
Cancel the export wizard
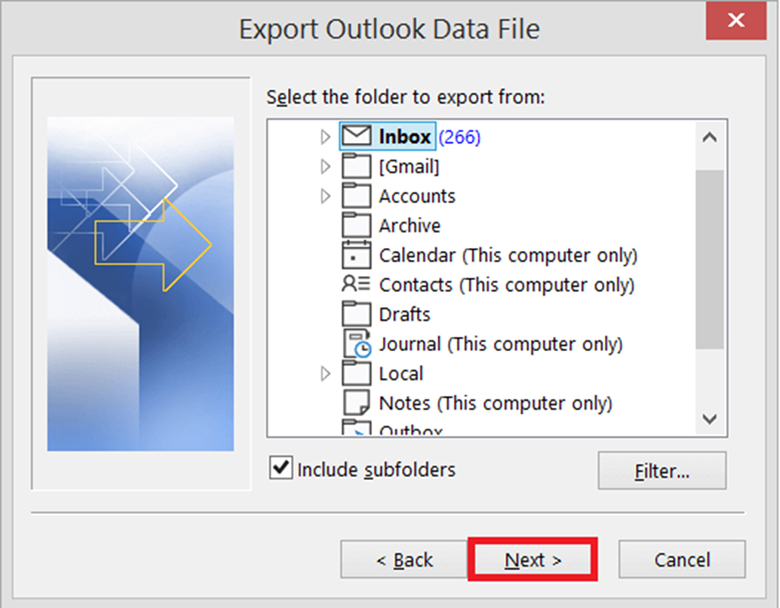point(682,560)
